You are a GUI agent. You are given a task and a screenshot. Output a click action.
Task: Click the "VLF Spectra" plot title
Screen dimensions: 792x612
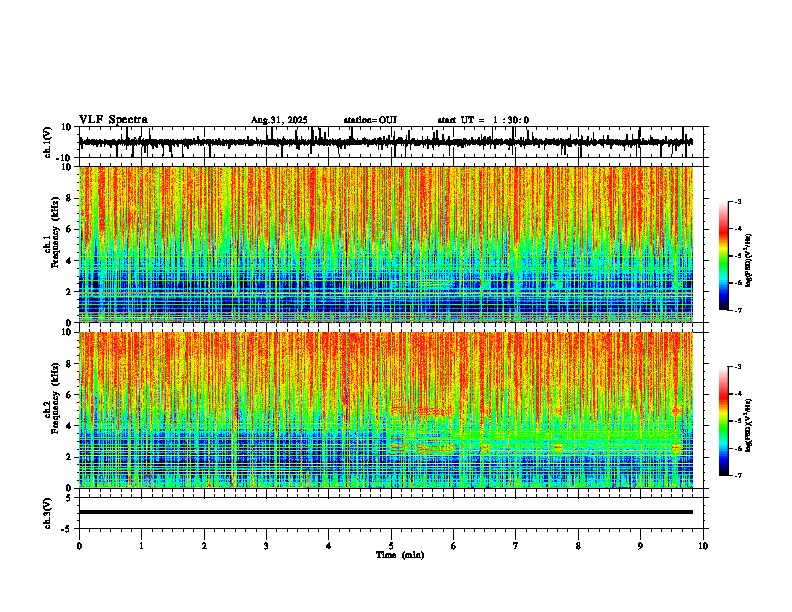coord(113,119)
